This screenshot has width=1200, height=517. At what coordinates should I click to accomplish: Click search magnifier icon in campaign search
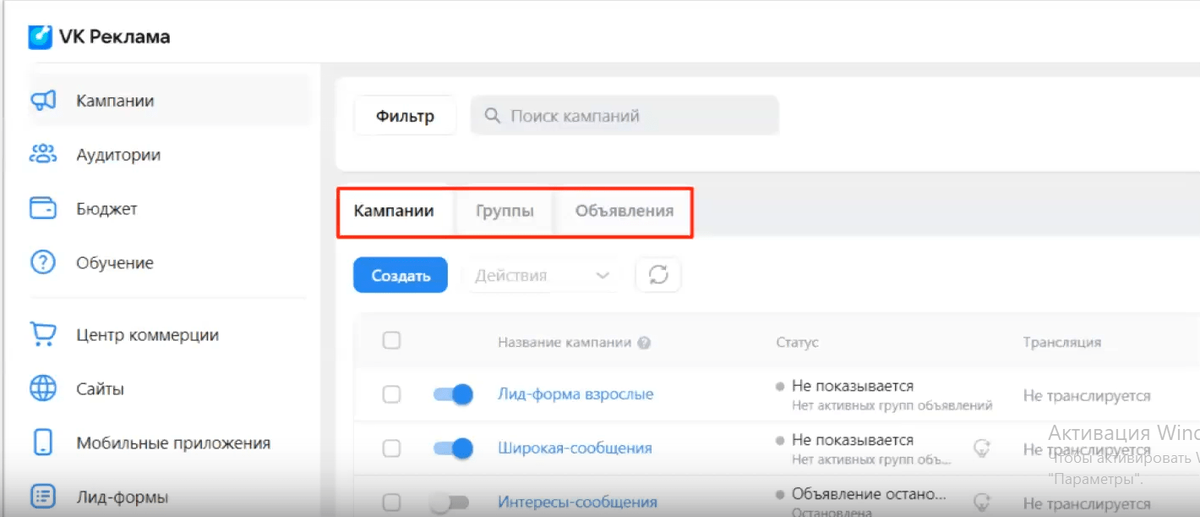(492, 116)
